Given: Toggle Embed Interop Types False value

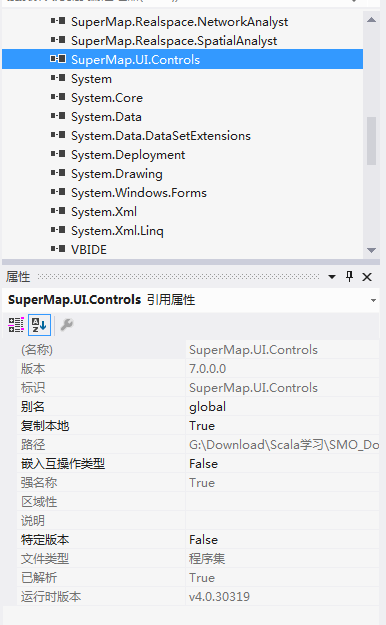Looking at the screenshot, I should (x=282, y=464).
